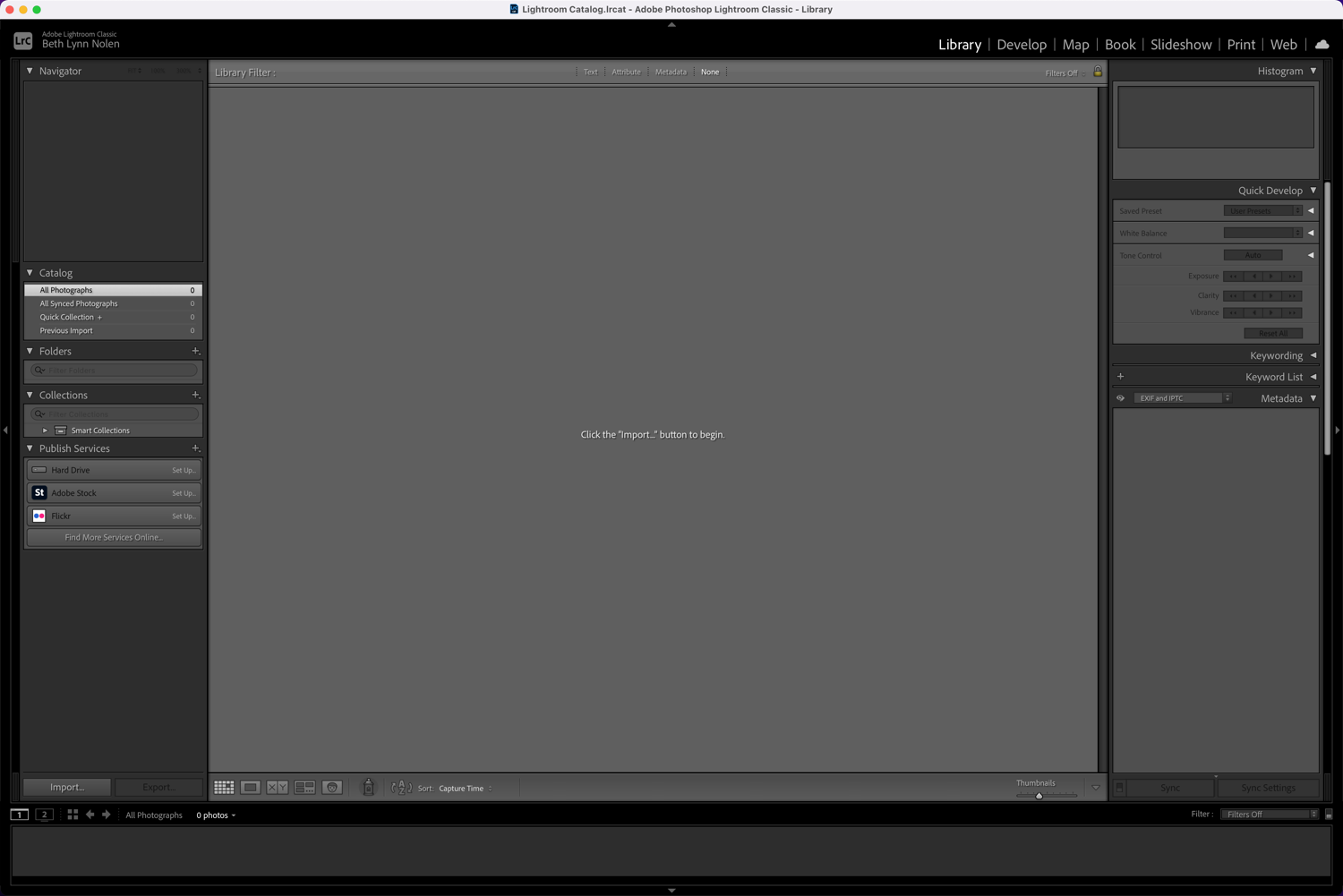
Task: Collapse the Catalog panel
Action: coord(30,273)
